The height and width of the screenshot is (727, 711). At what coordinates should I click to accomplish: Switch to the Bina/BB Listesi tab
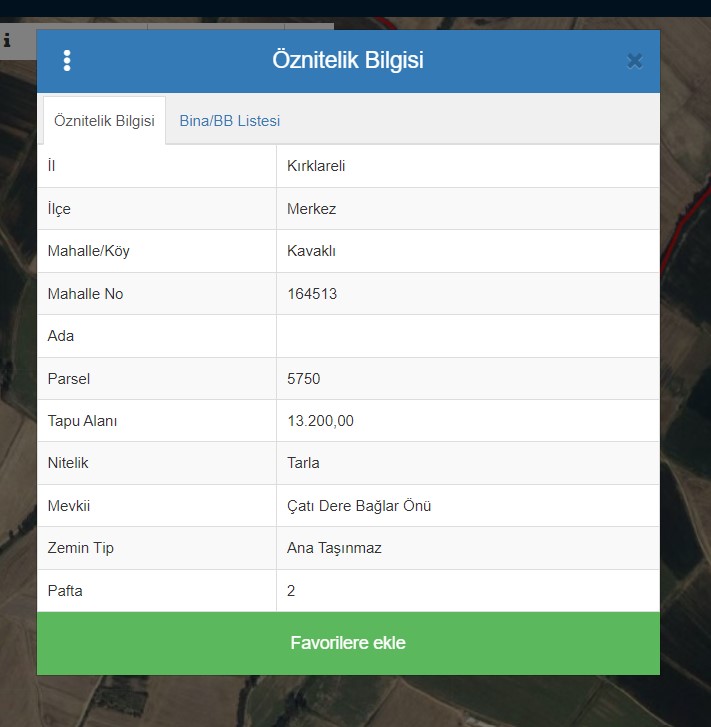pos(229,121)
